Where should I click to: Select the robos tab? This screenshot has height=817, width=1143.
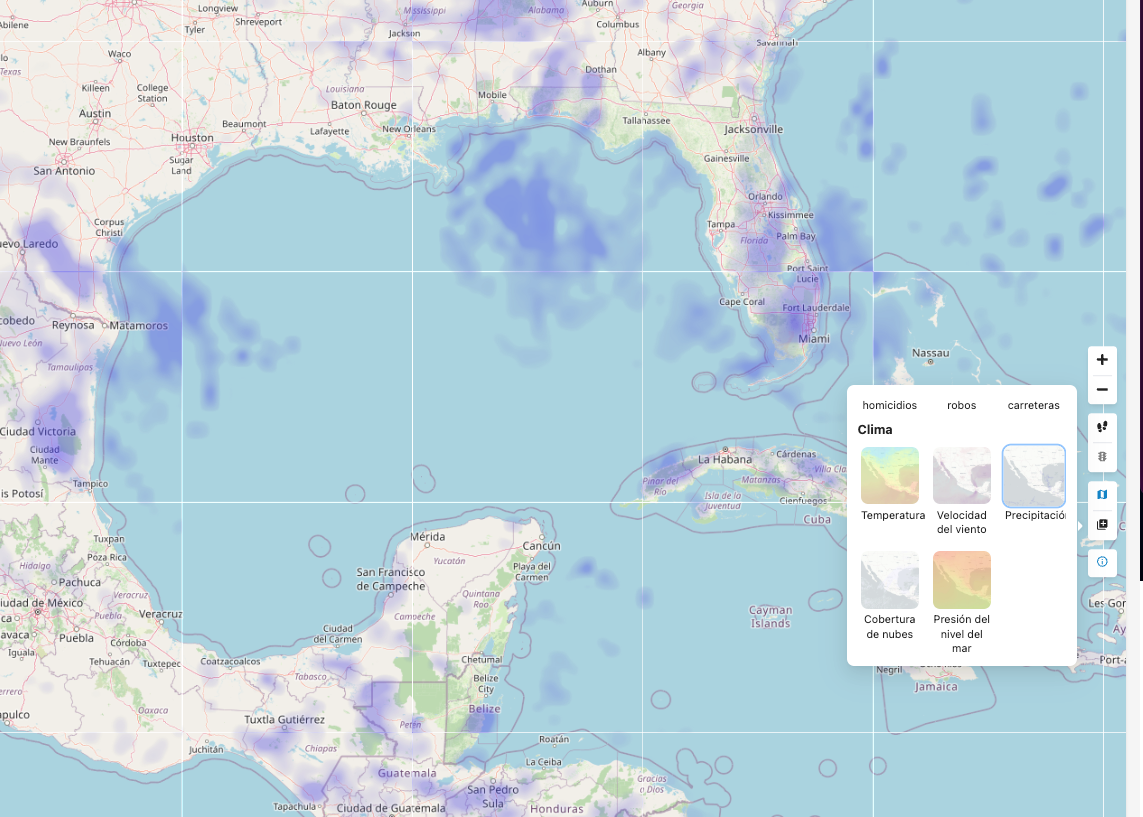(961, 405)
